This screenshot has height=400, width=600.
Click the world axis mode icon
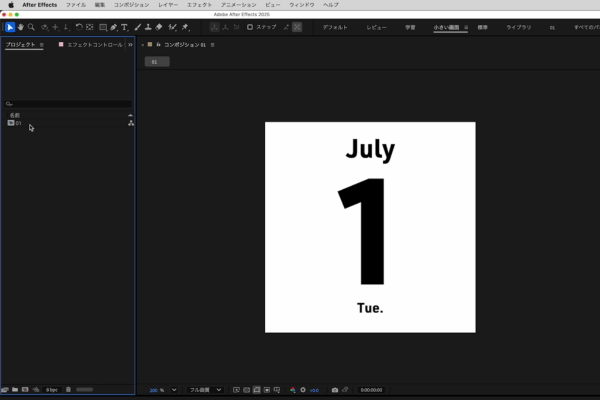pos(225,27)
